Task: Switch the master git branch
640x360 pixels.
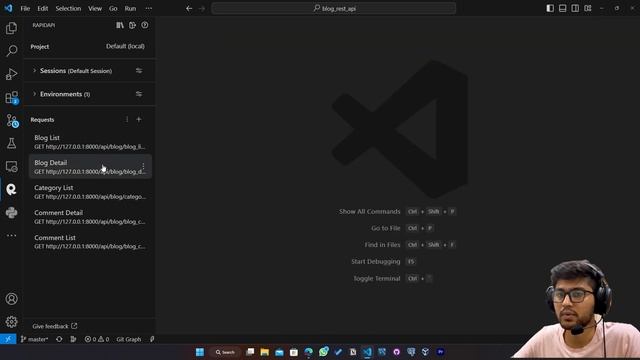Action: pos(34,339)
